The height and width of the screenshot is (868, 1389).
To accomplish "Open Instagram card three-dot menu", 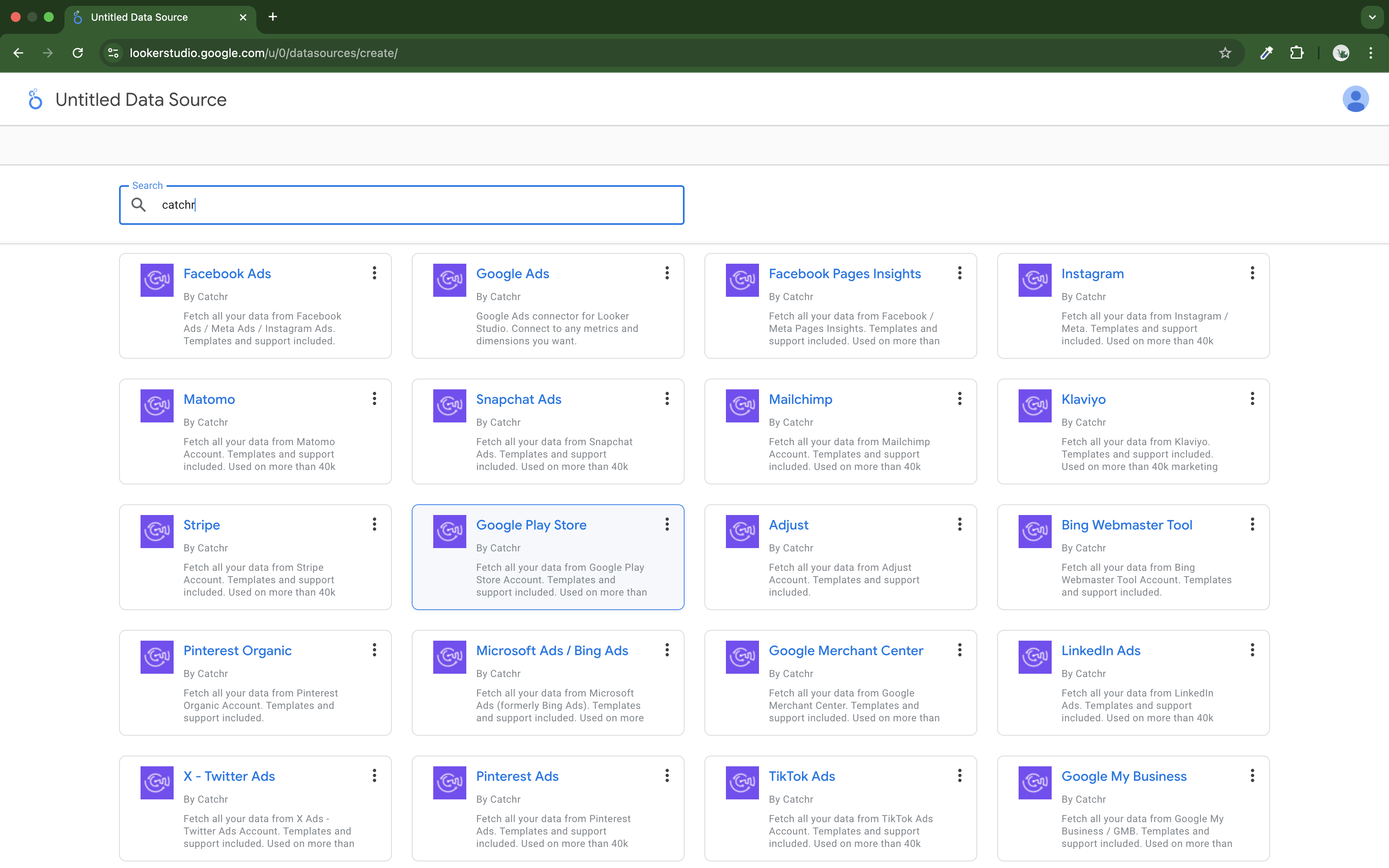I will tap(1253, 273).
